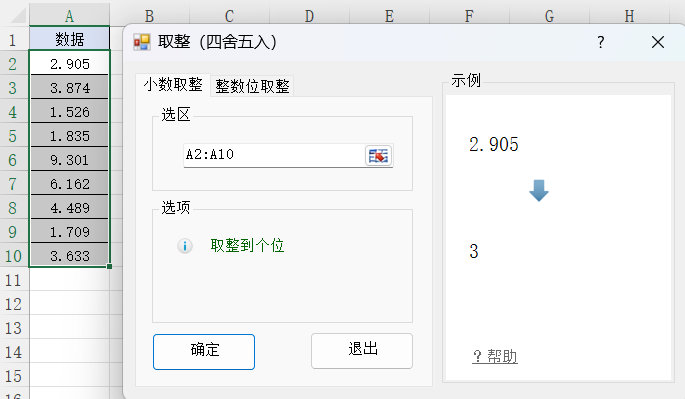
Task: Click the blue info icon beside 取整到个位
Action: click(185, 246)
